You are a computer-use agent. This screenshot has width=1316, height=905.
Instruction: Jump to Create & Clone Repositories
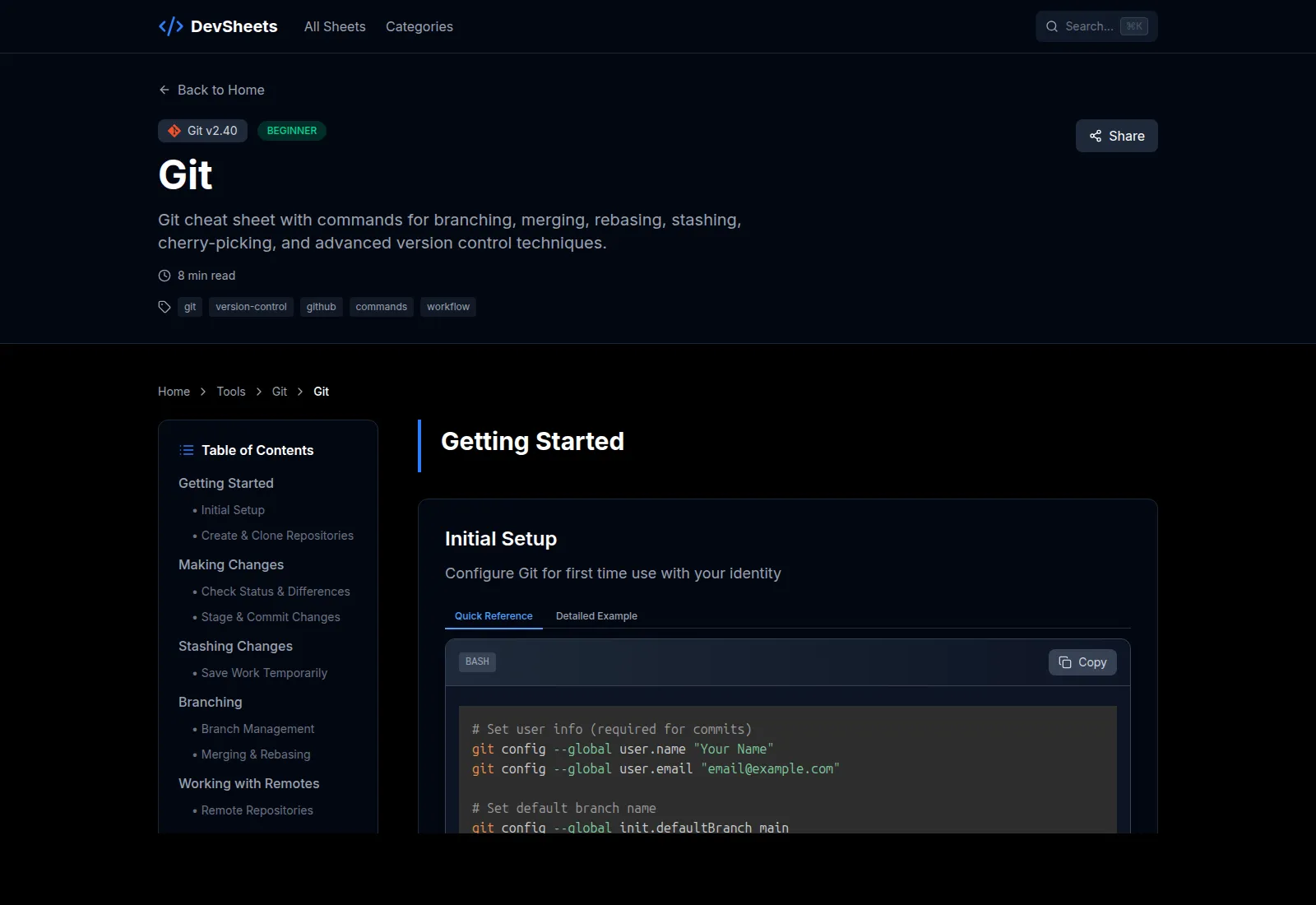click(x=277, y=536)
